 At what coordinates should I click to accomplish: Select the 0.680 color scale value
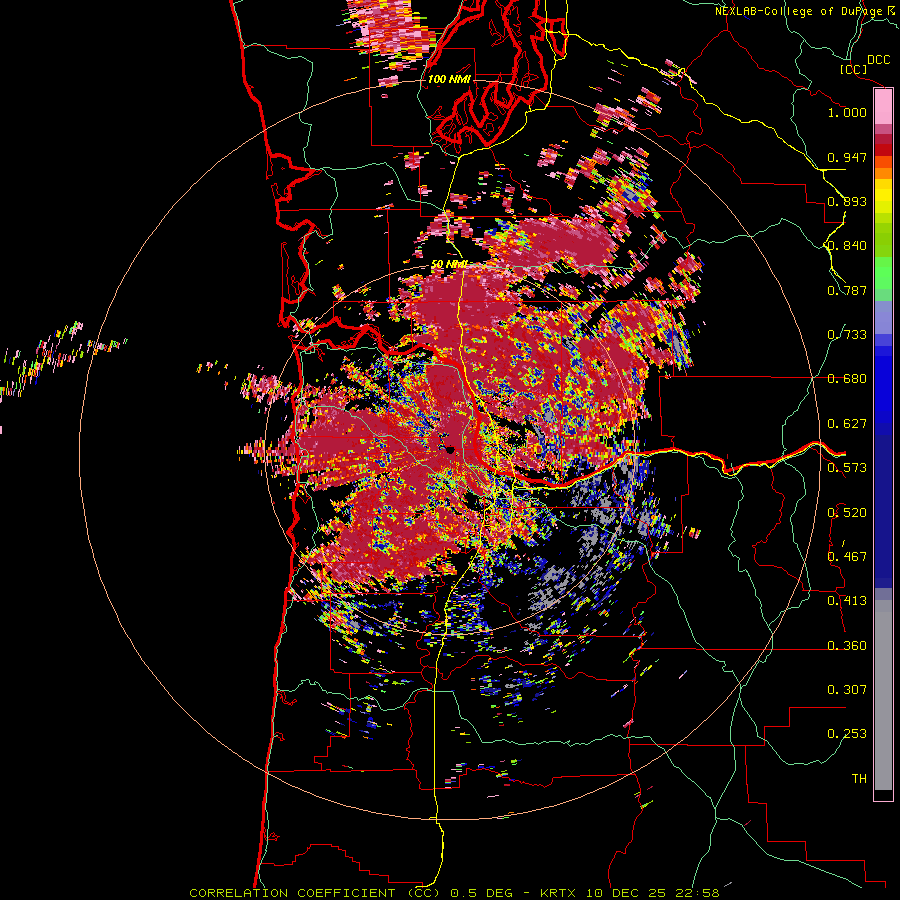pyautogui.click(x=847, y=379)
